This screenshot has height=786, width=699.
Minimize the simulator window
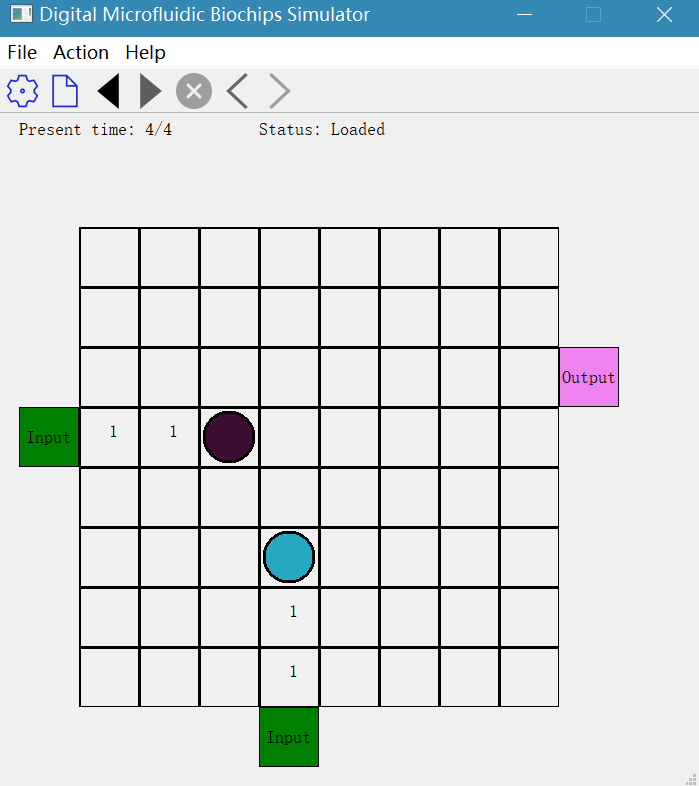point(525,15)
